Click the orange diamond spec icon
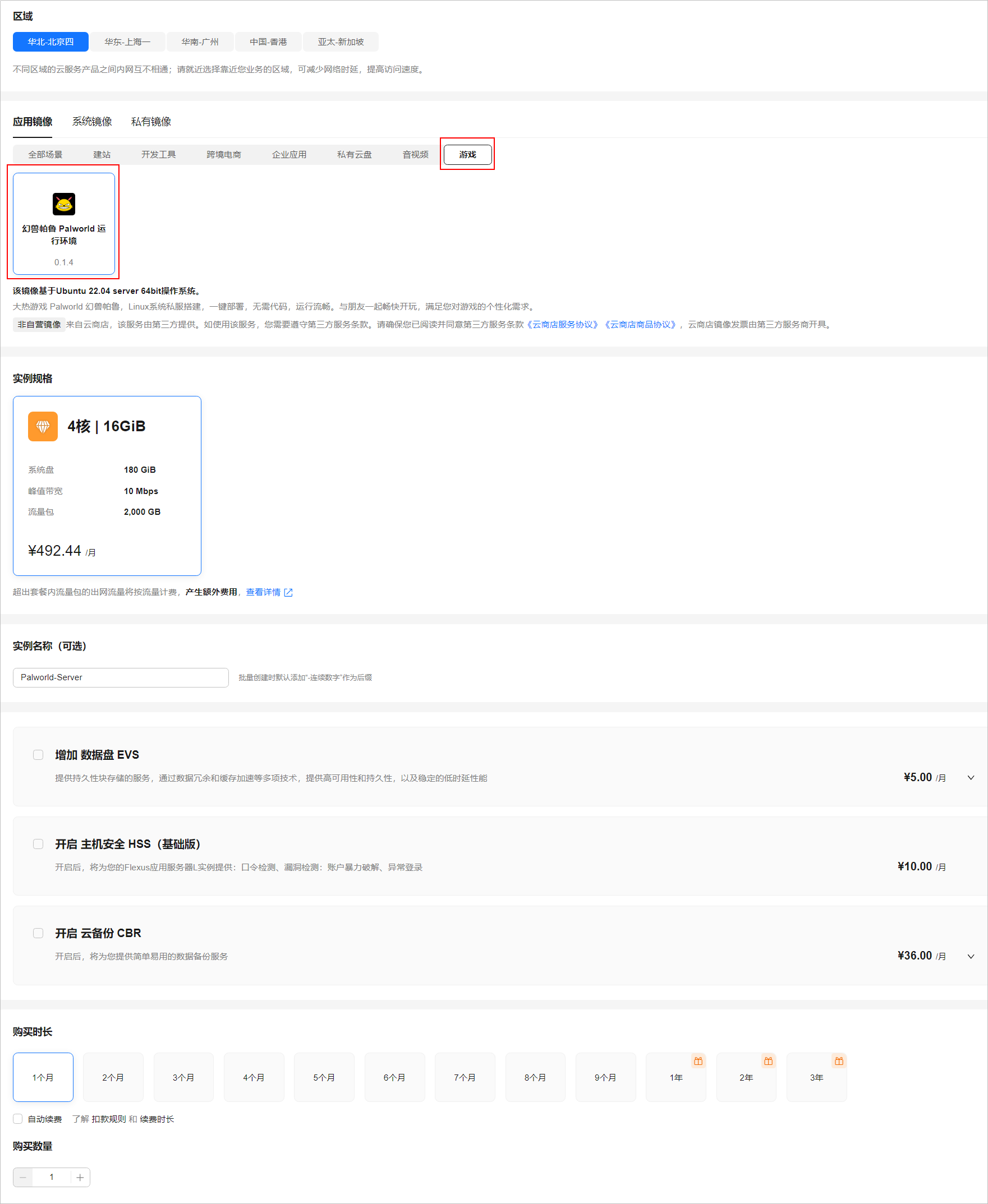Viewport: 988px width, 1204px height. [x=43, y=427]
